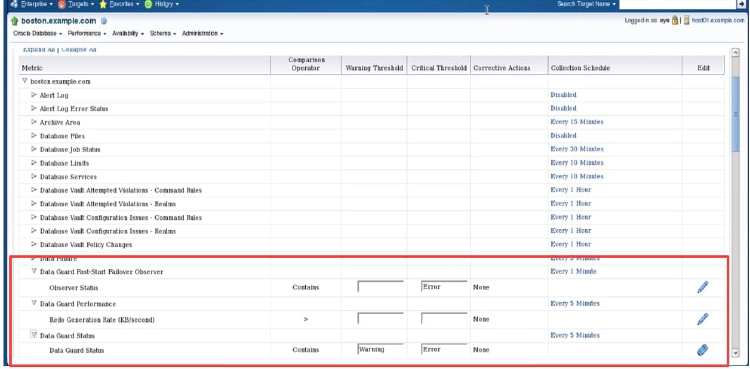Click the Metric column header
The width and height of the screenshot is (750, 369).
tap(32, 68)
